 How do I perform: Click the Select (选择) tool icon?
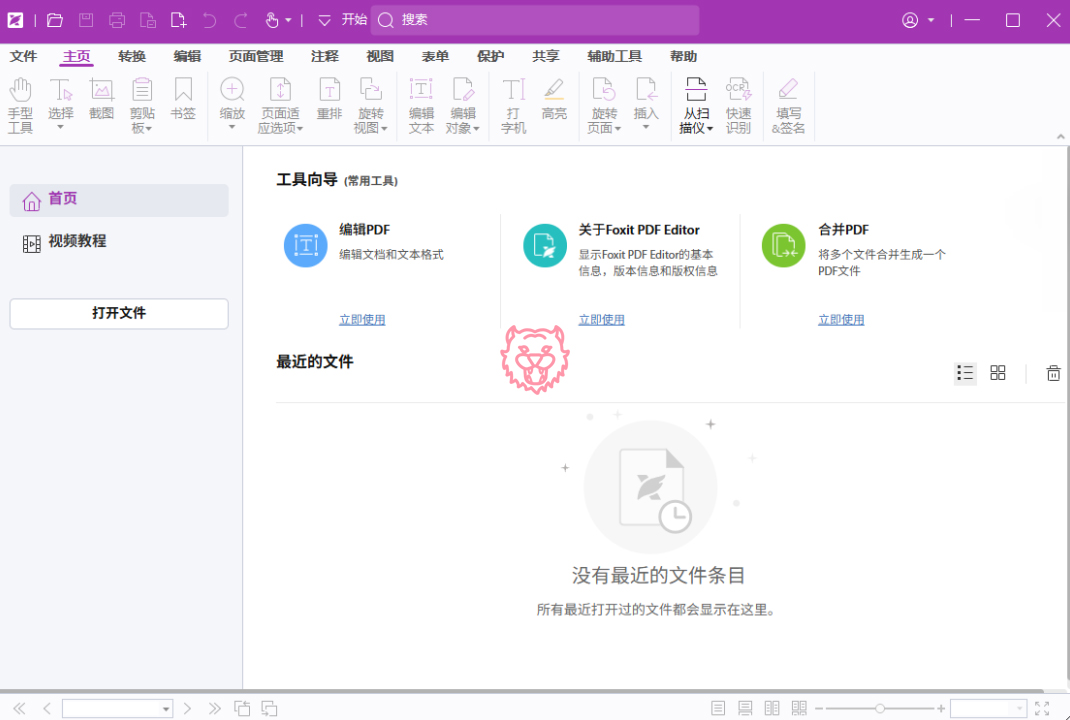(61, 90)
